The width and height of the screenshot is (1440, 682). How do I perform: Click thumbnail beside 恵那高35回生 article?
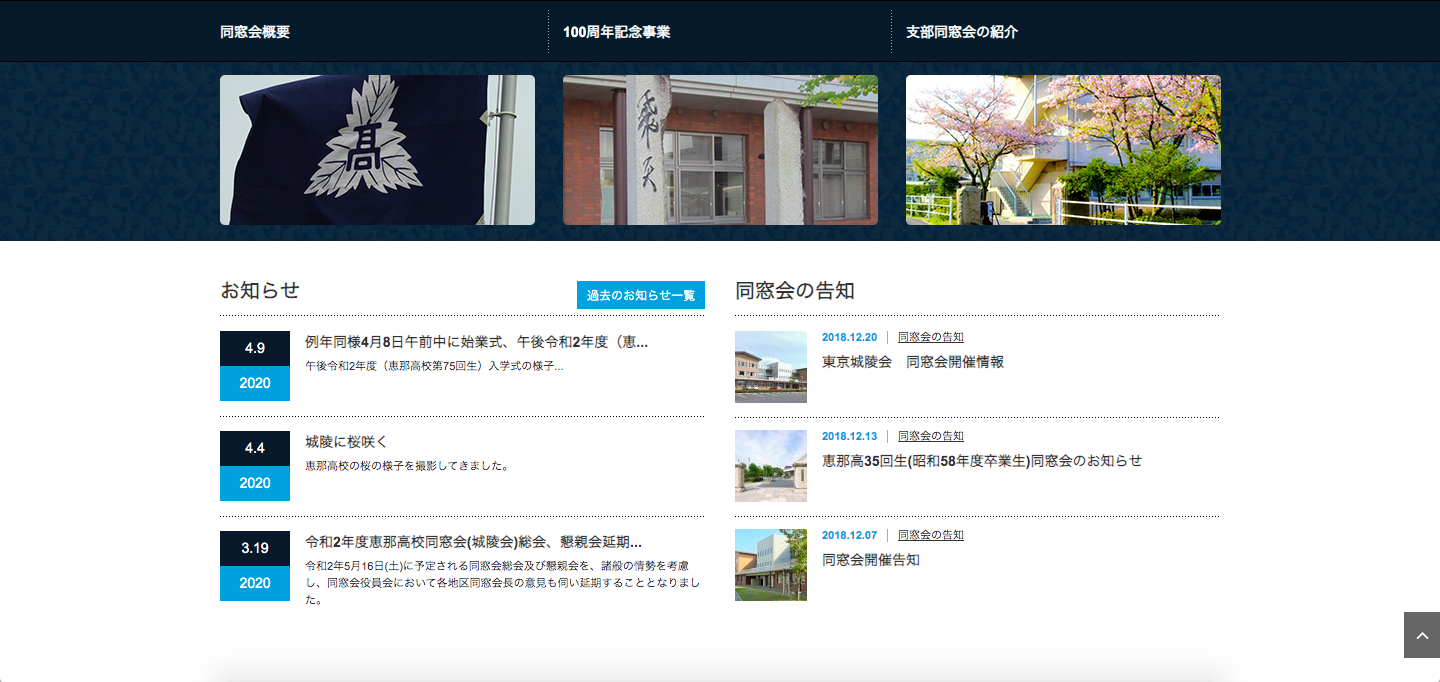pos(771,466)
